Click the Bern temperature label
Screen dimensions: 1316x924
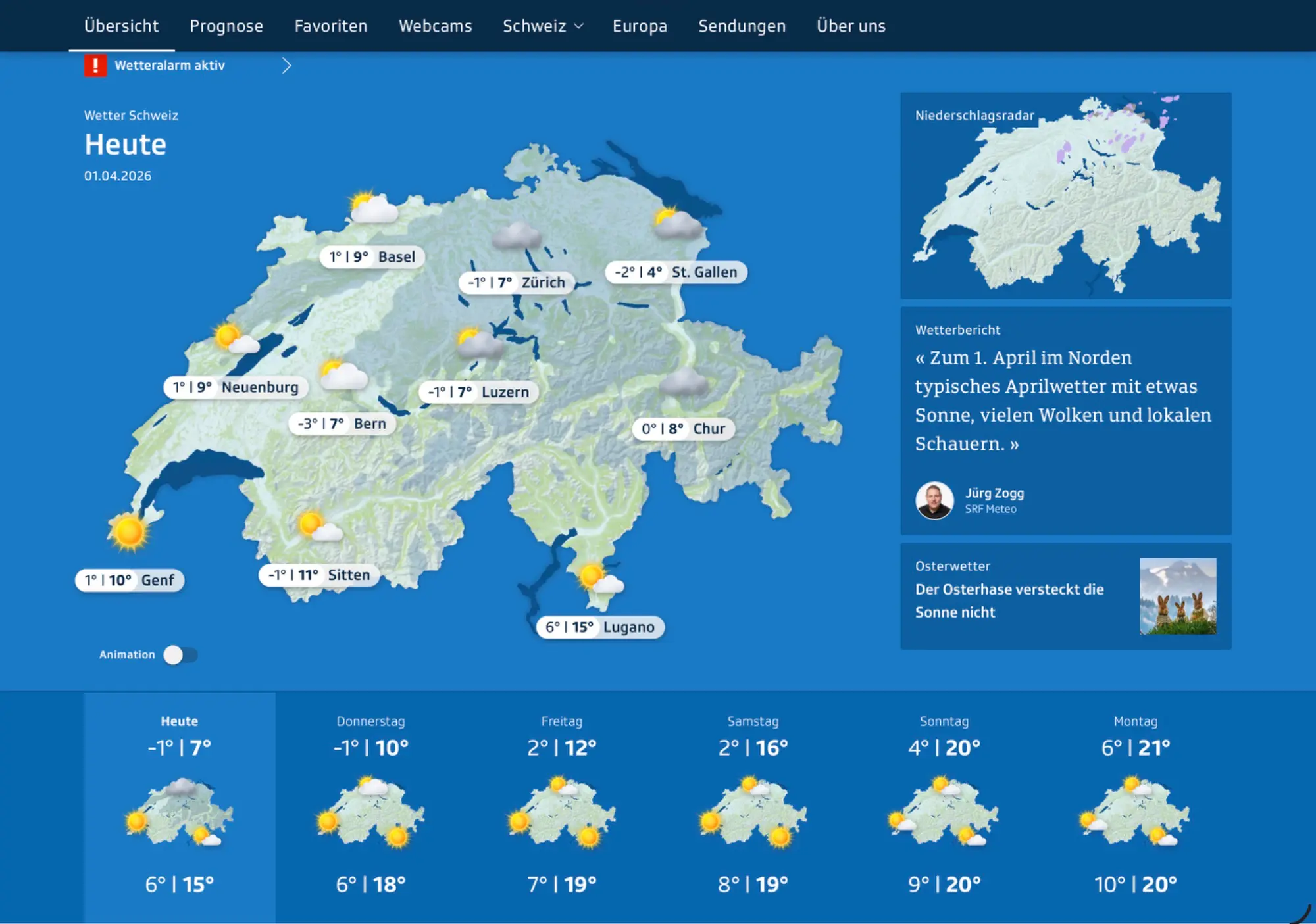(x=342, y=424)
